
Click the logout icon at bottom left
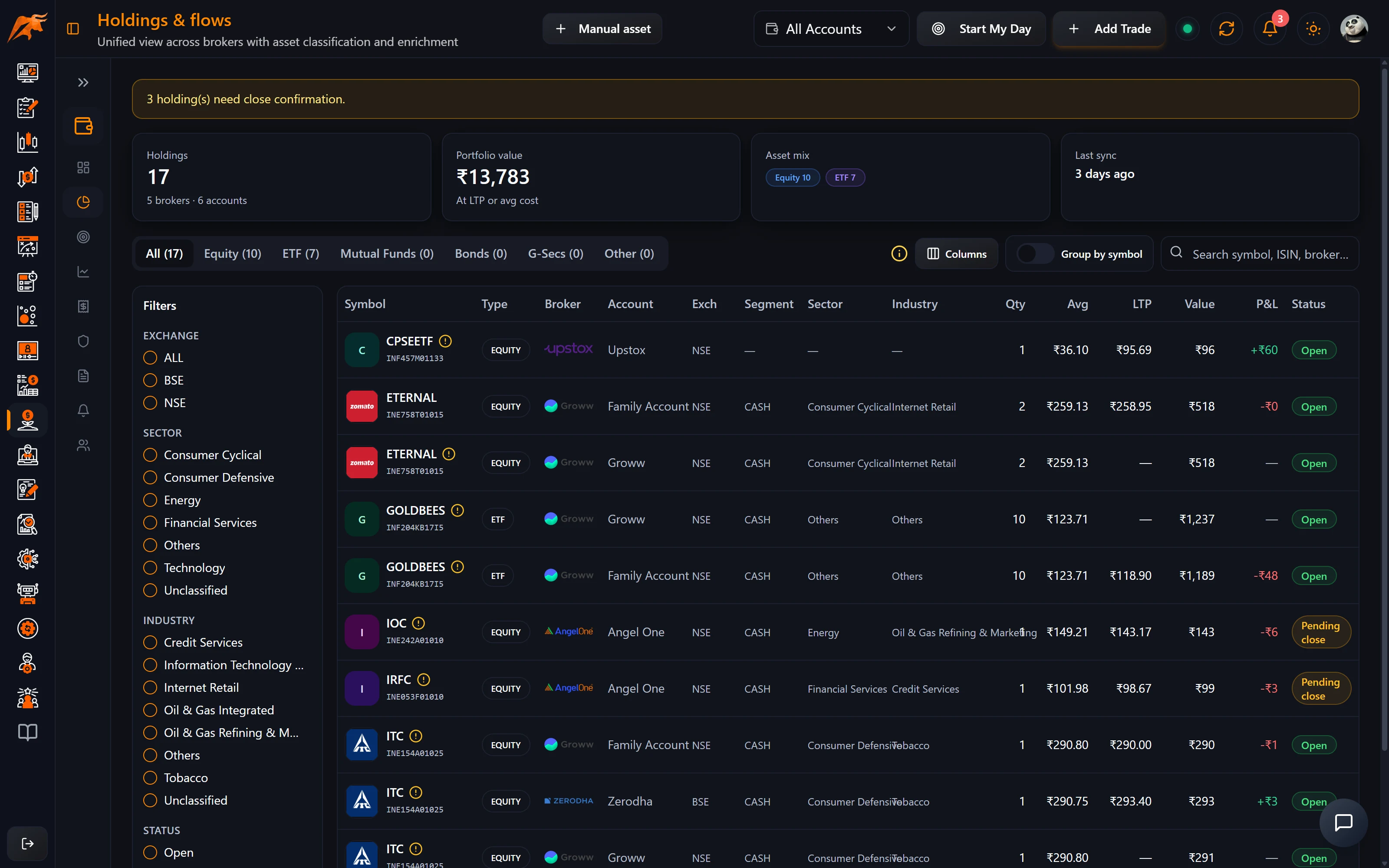point(27,843)
